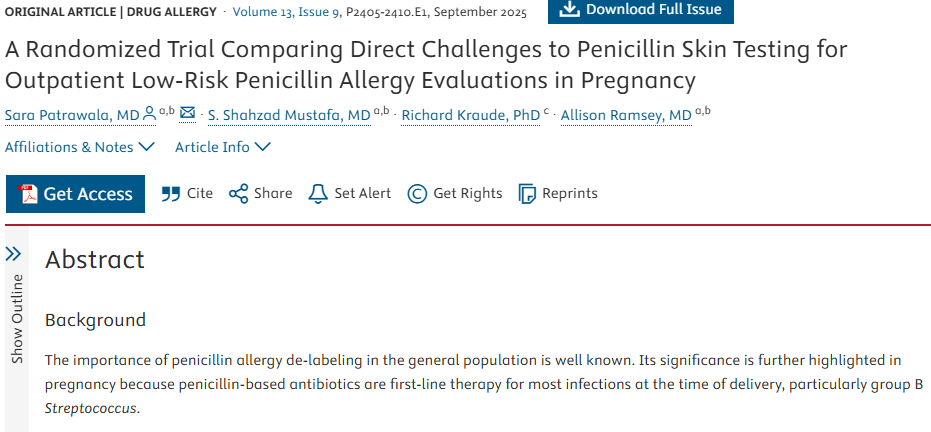
Task: Toggle the vertical Show Outline label
Action: click(16, 318)
